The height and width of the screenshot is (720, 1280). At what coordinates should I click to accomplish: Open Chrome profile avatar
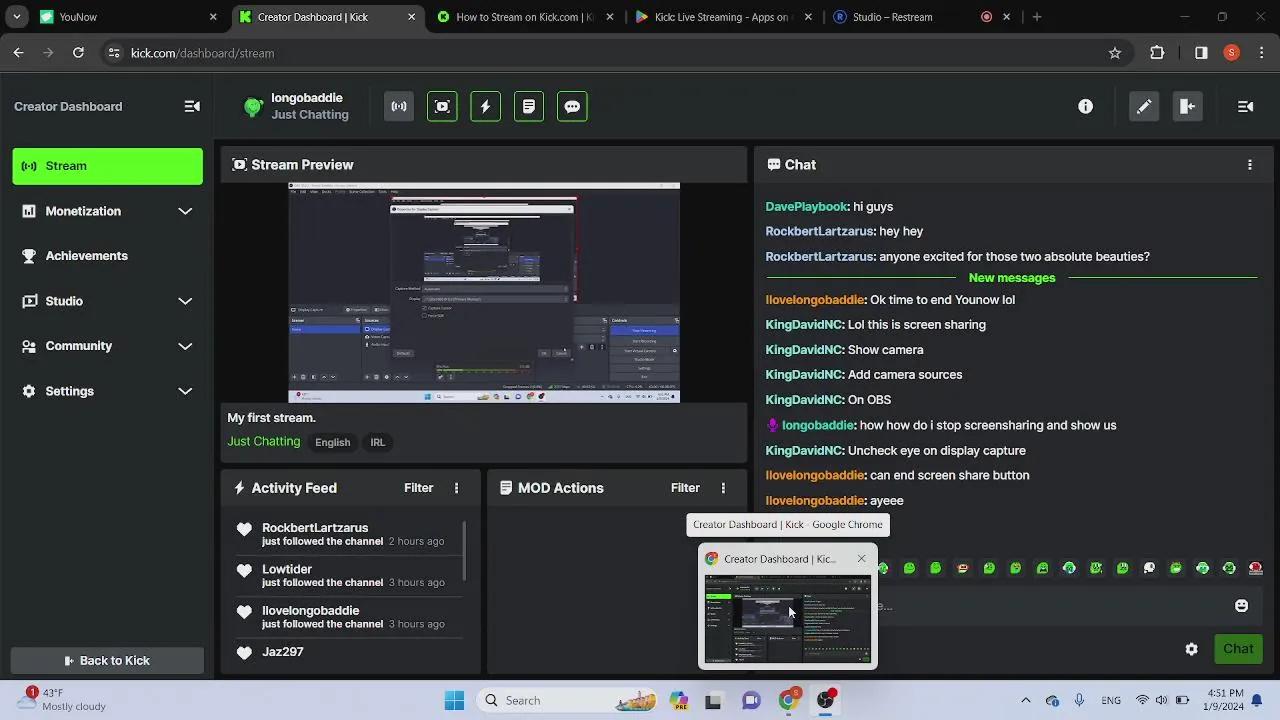1232,53
